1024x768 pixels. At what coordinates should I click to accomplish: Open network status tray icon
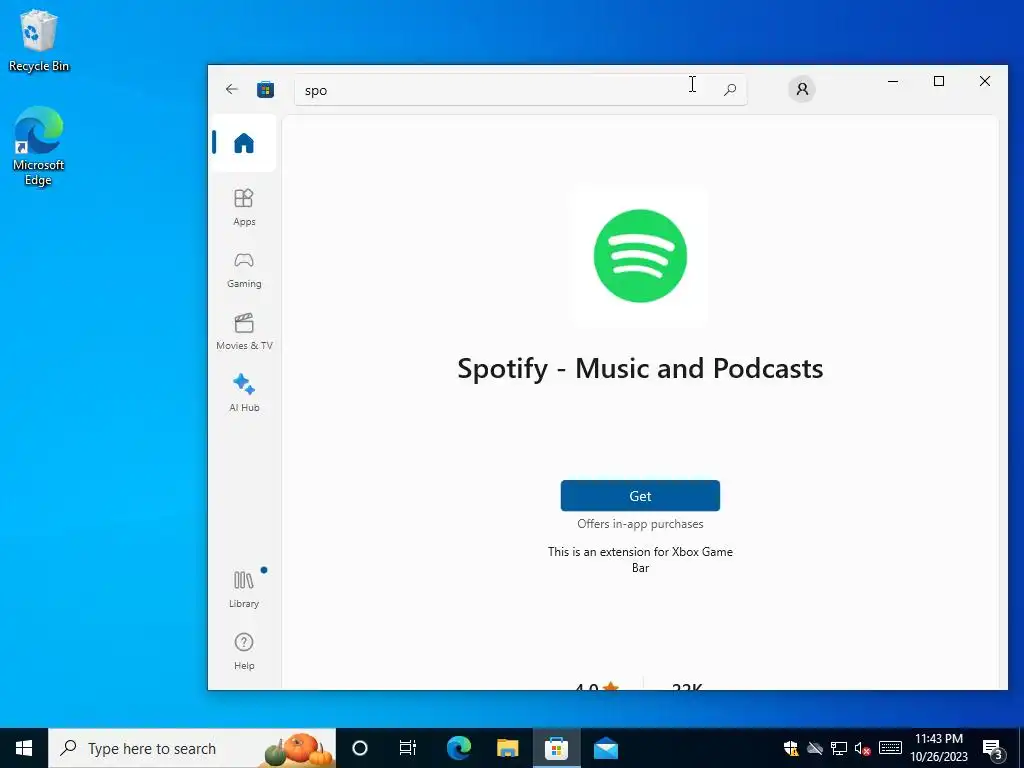839,748
